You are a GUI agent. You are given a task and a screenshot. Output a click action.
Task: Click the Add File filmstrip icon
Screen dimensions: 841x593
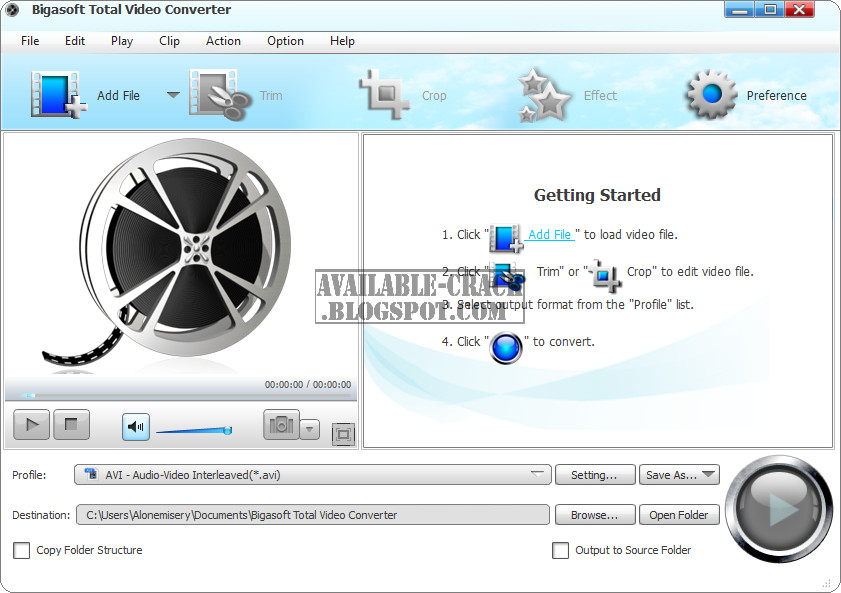[x=58, y=95]
